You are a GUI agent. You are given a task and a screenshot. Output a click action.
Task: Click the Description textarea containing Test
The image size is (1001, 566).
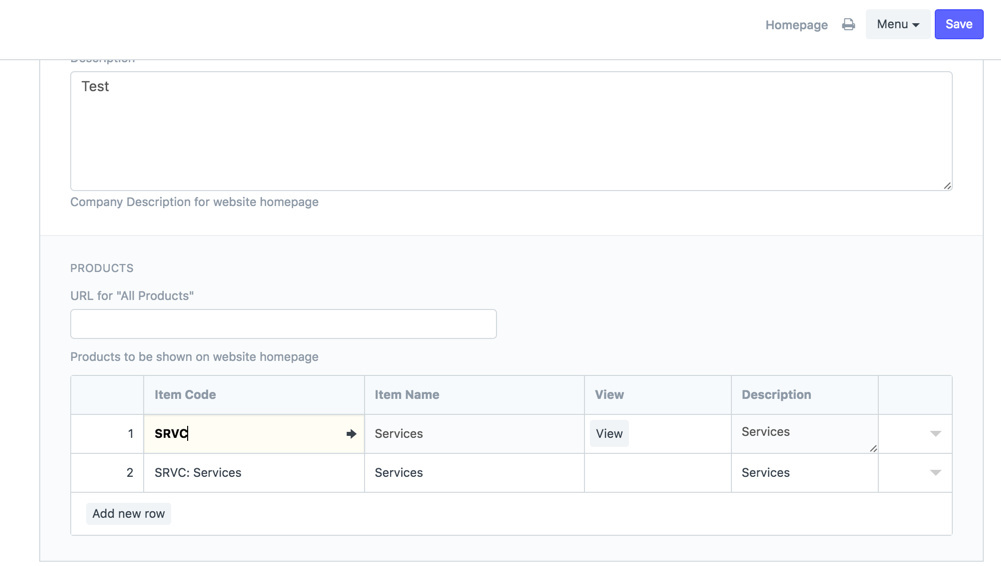coord(511,131)
